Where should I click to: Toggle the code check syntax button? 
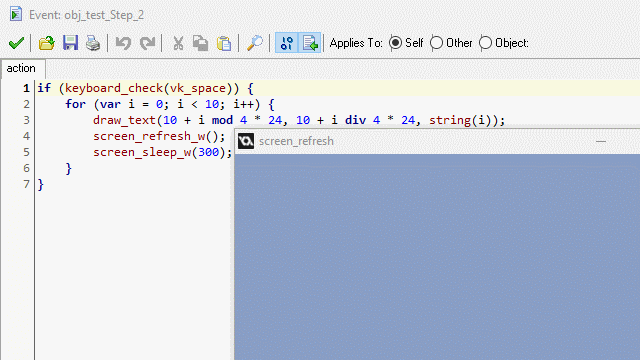pyautogui.click(x=287, y=43)
